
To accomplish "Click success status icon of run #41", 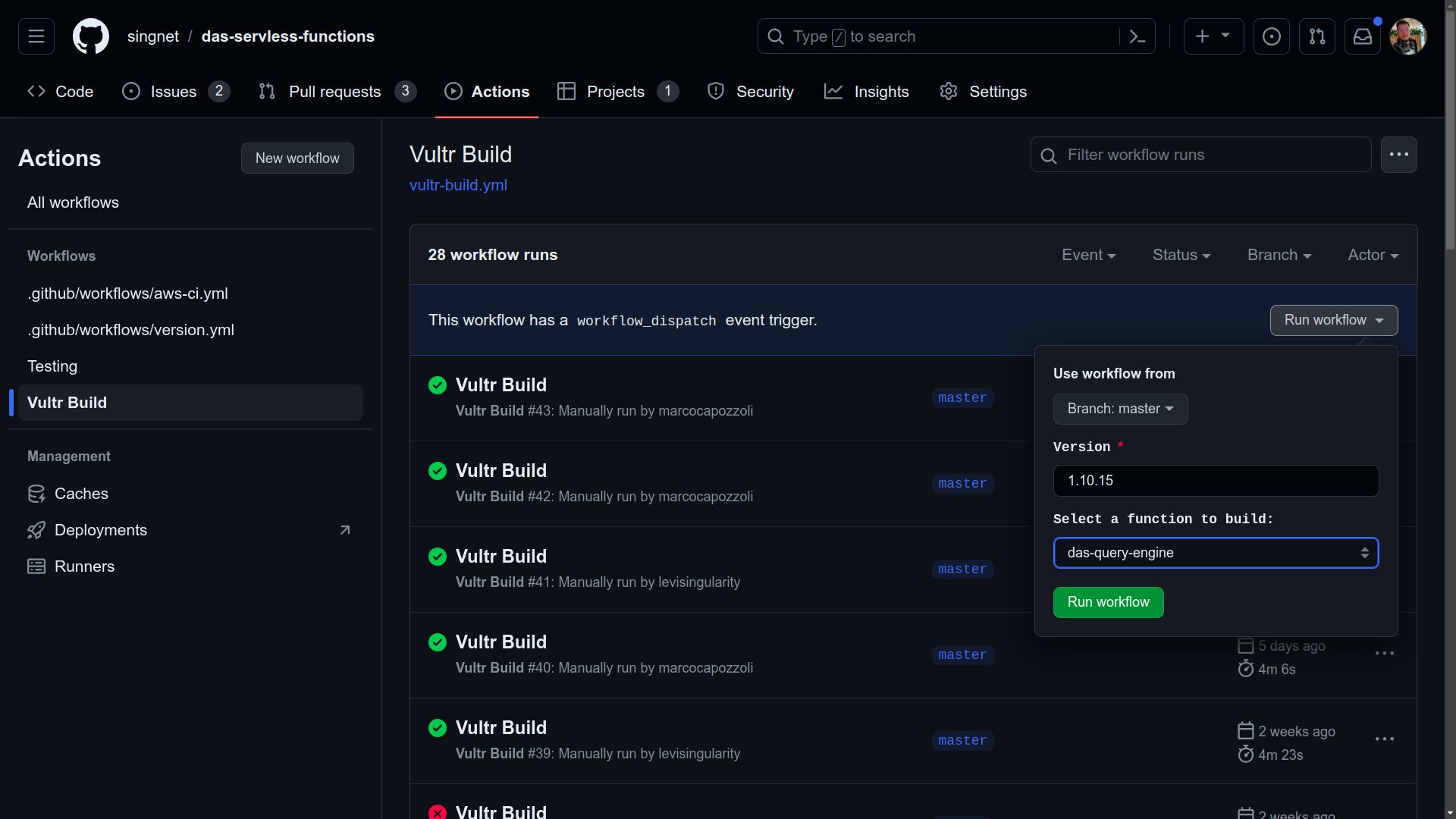I will (x=438, y=557).
